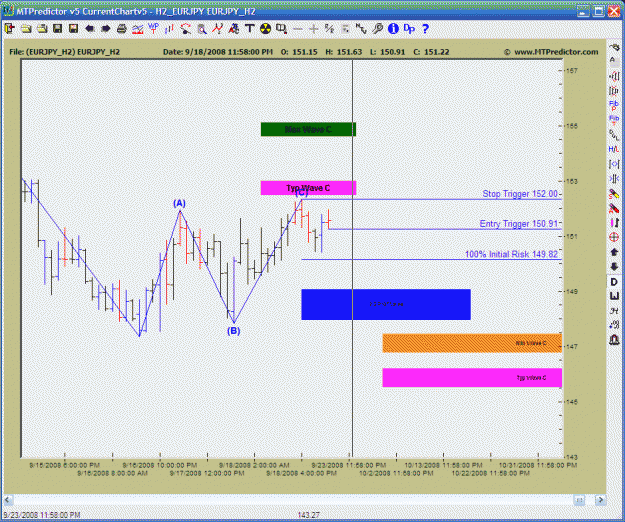Click Entry Trigger 150.91 label
The image size is (625, 522).
pos(518,224)
